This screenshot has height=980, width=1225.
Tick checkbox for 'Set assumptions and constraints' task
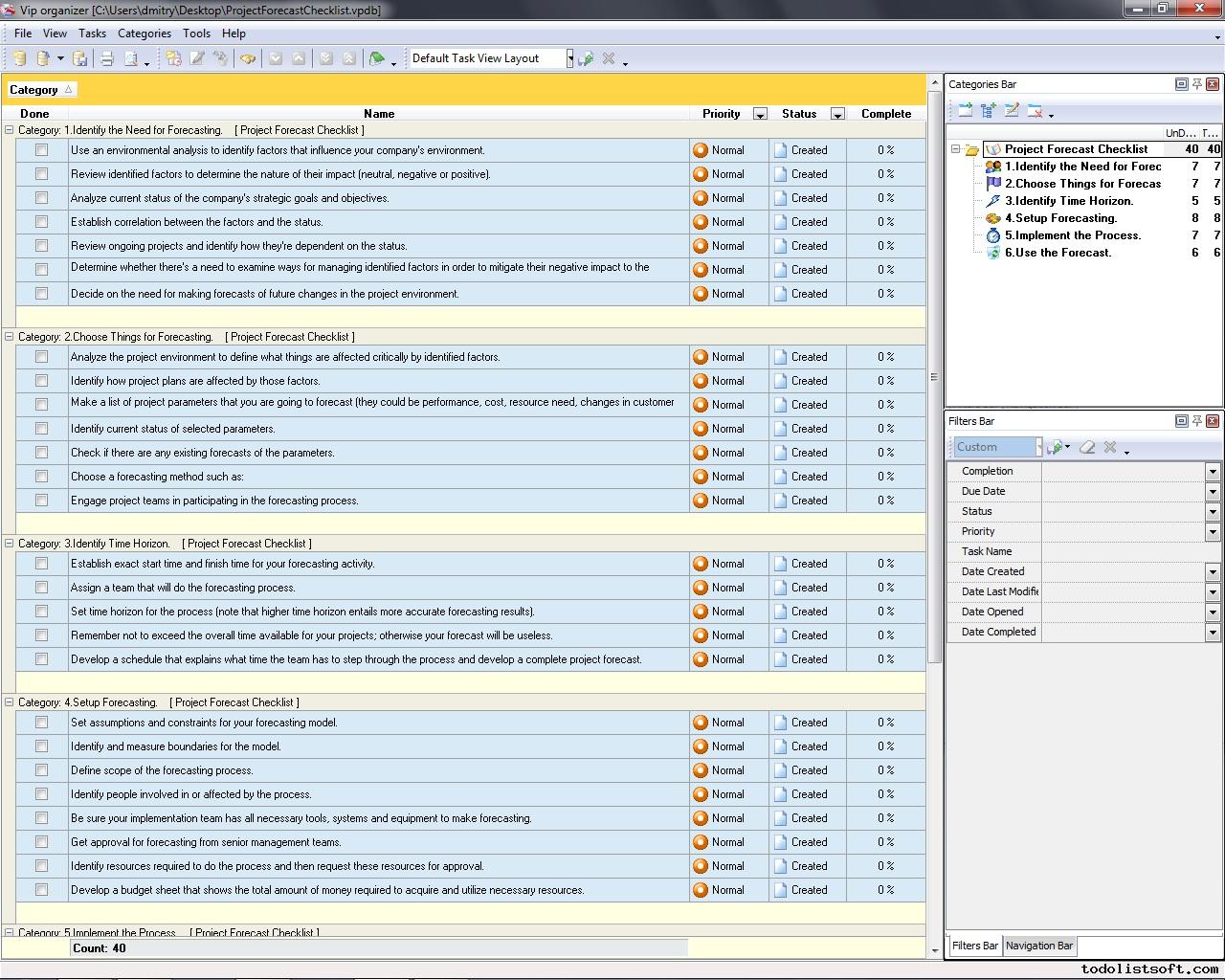pyautogui.click(x=41, y=723)
